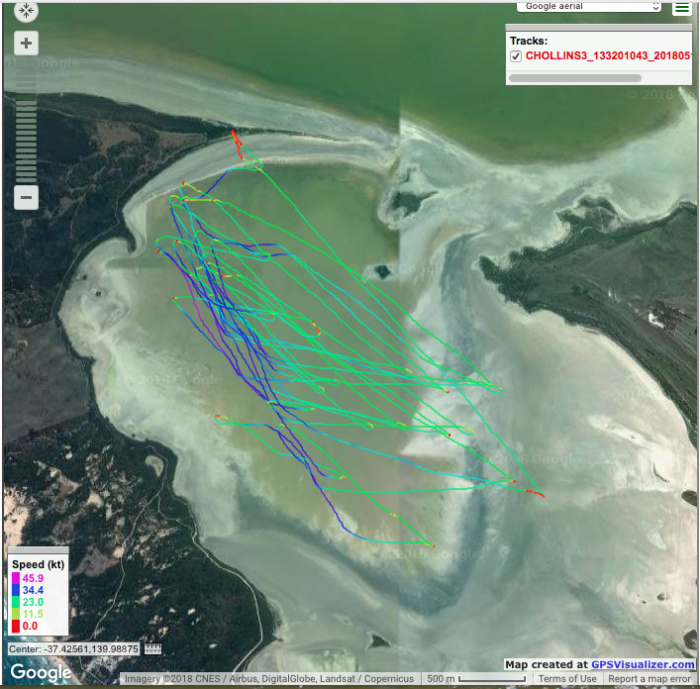The image size is (700, 689).
Task: Open the green hamburger menu
Action: point(681,8)
